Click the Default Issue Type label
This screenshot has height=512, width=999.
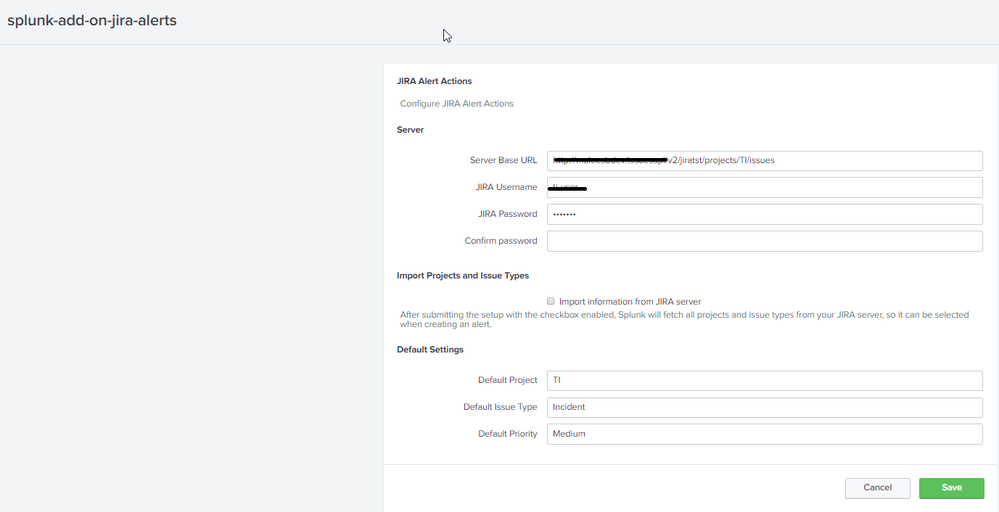pos(500,407)
